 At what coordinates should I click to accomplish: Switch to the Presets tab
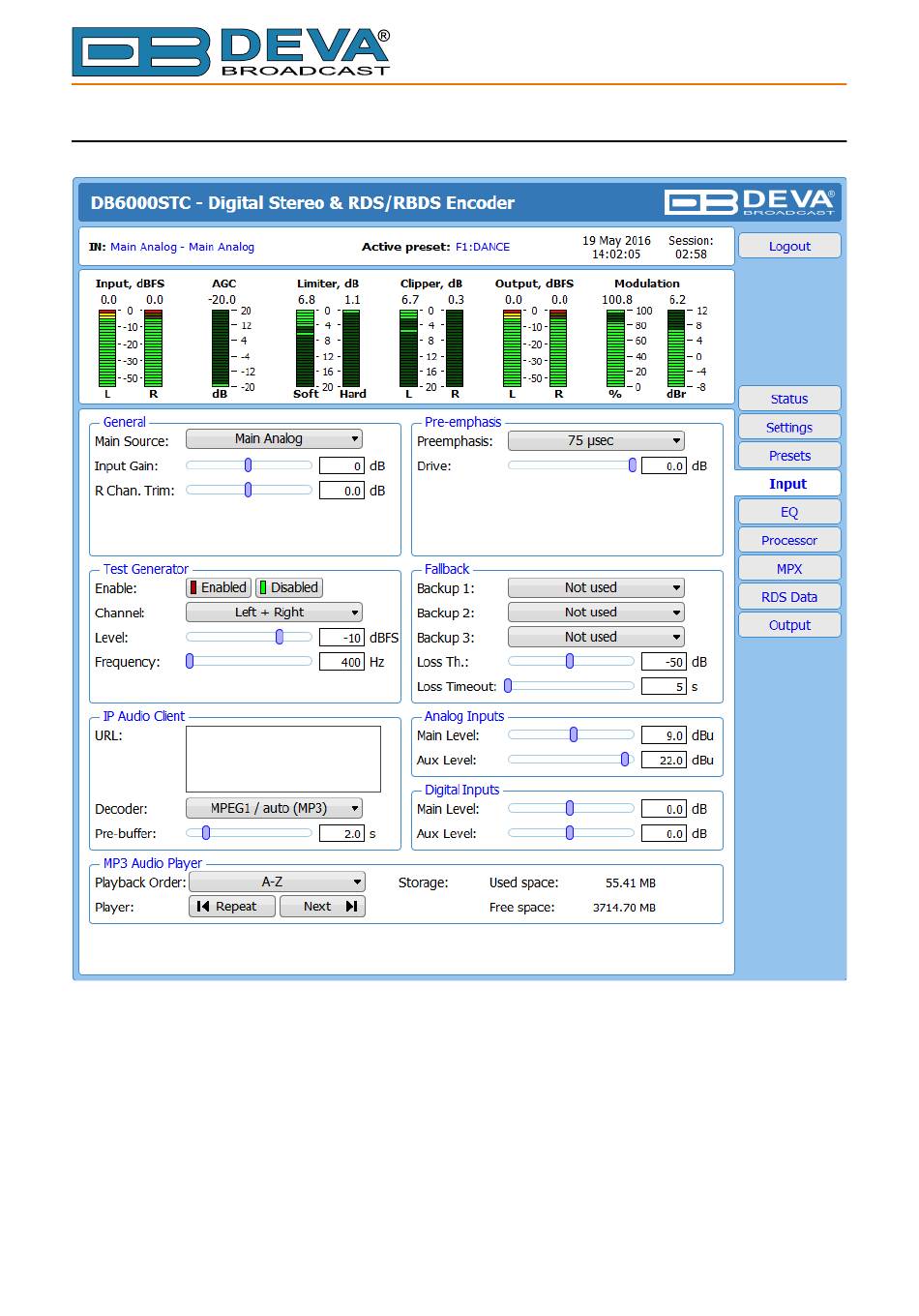pyautogui.click(x=789, y=455)
